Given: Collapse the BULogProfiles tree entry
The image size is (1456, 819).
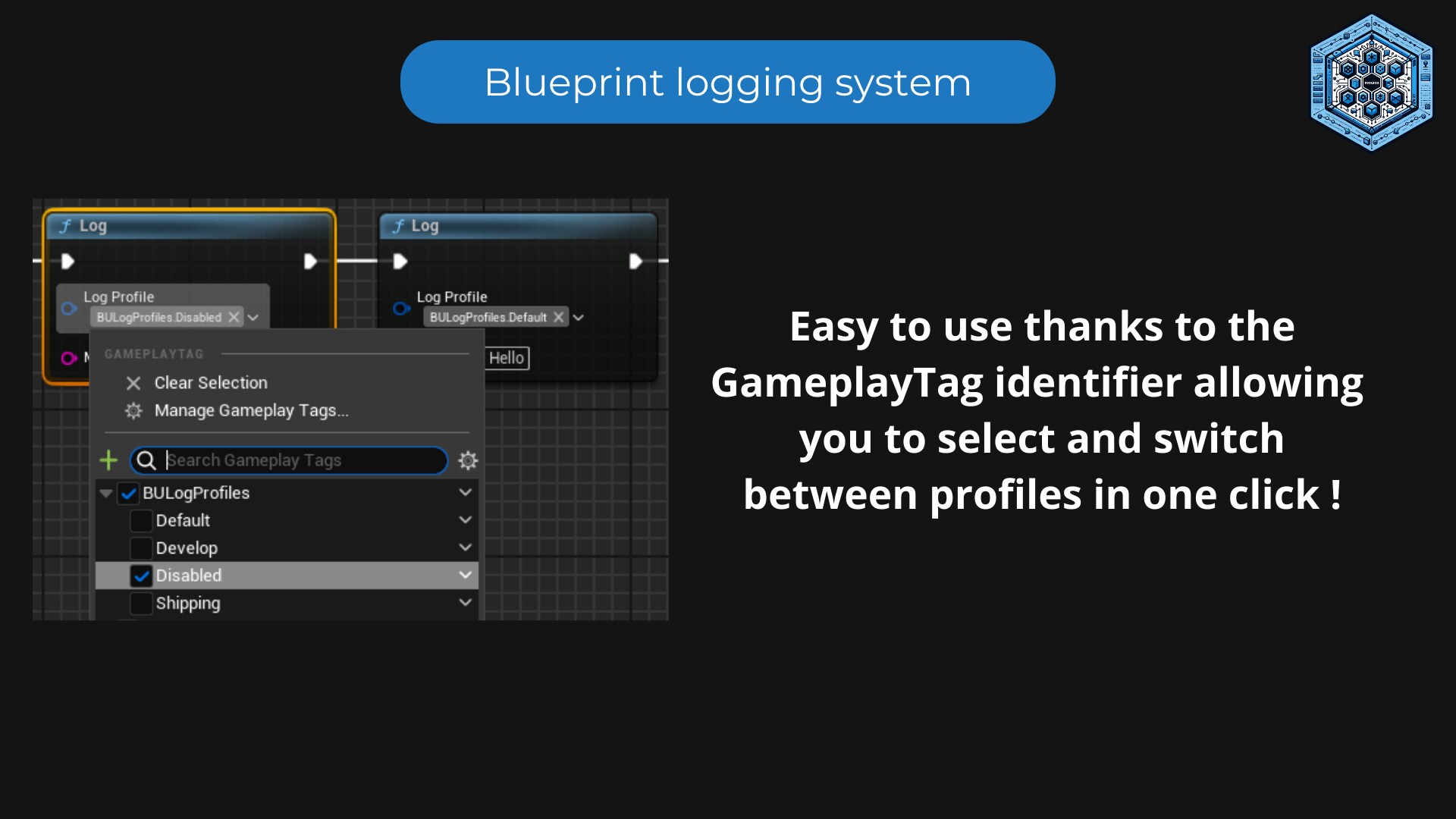Looking at the screenshot, I should (105, 493).
